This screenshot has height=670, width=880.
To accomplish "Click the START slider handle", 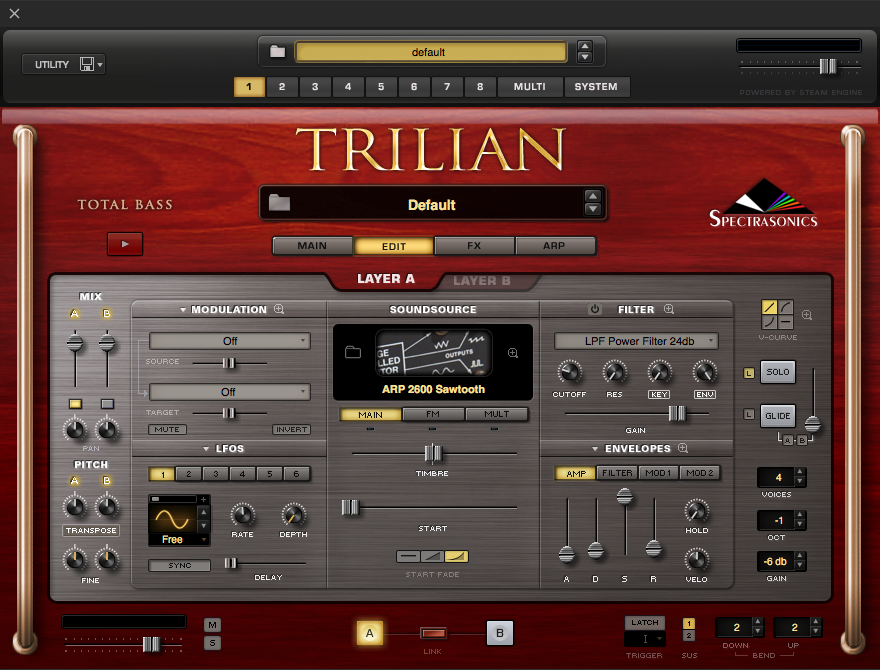I will tap(350, 508).
